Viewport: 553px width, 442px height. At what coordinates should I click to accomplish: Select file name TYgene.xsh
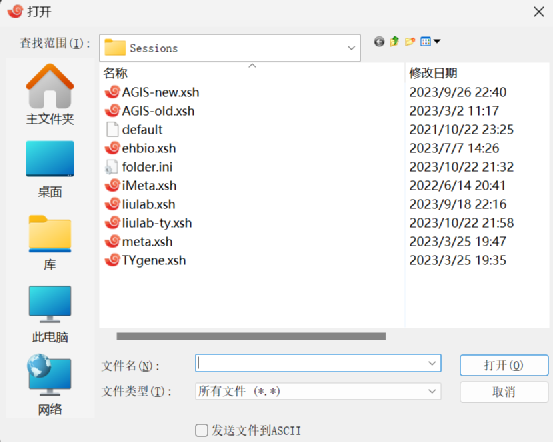point(154,261)
